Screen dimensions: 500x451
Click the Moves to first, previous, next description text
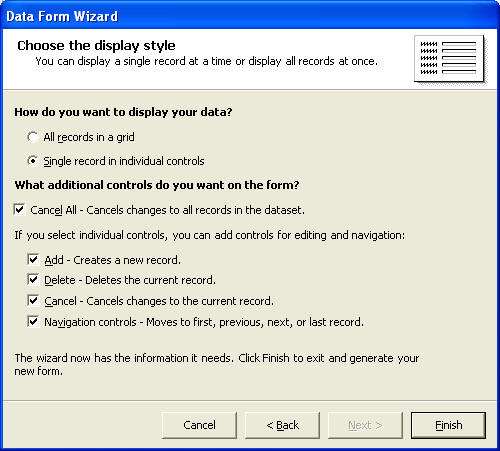[x=255, y=322]
